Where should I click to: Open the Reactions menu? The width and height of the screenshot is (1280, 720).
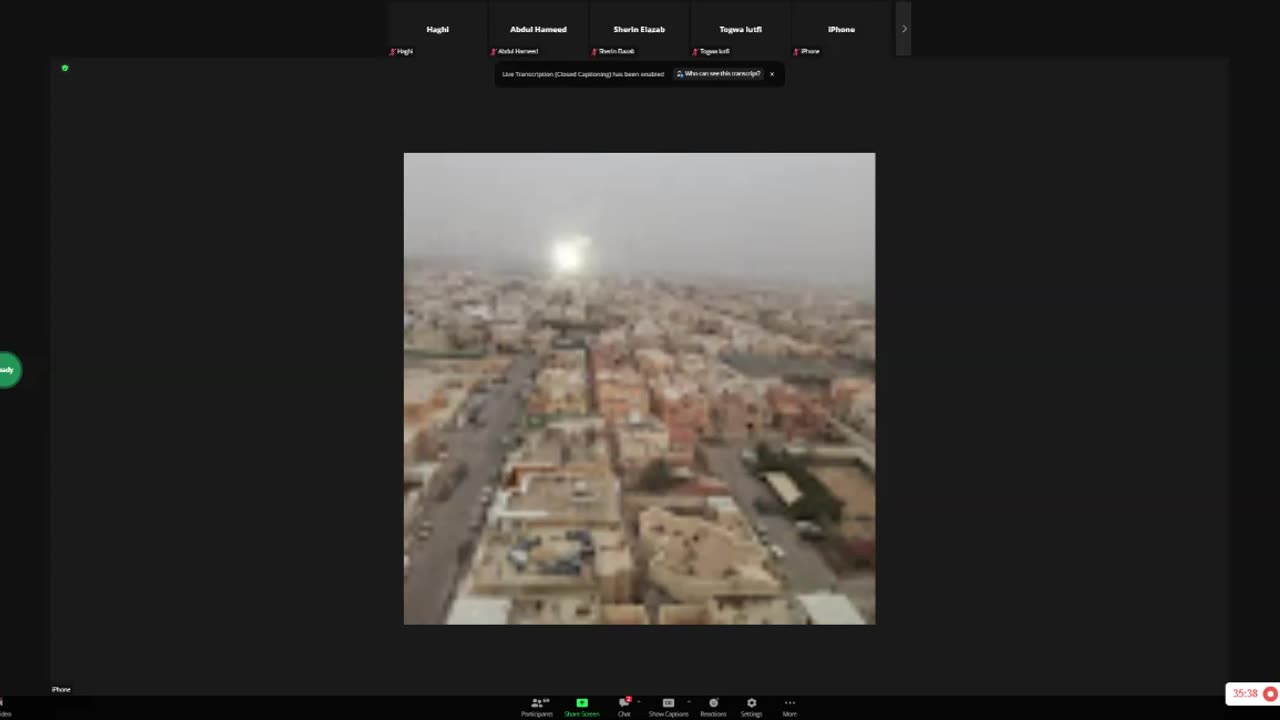click(713, 707)
